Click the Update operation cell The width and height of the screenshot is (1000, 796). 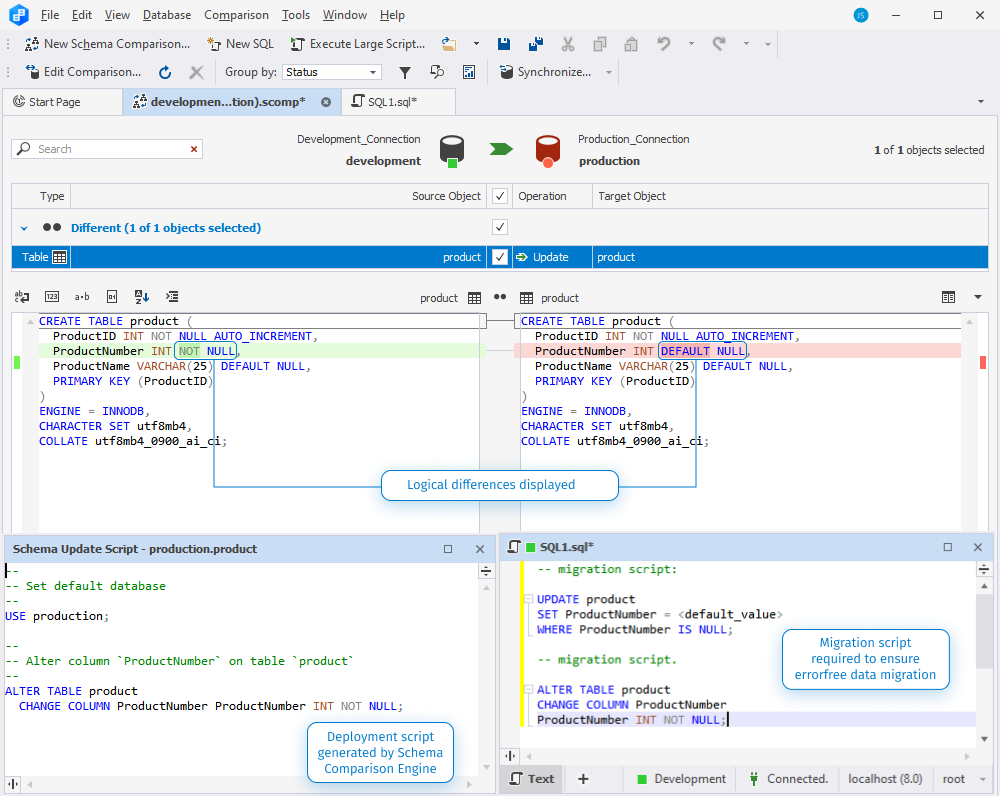(552, 257)
